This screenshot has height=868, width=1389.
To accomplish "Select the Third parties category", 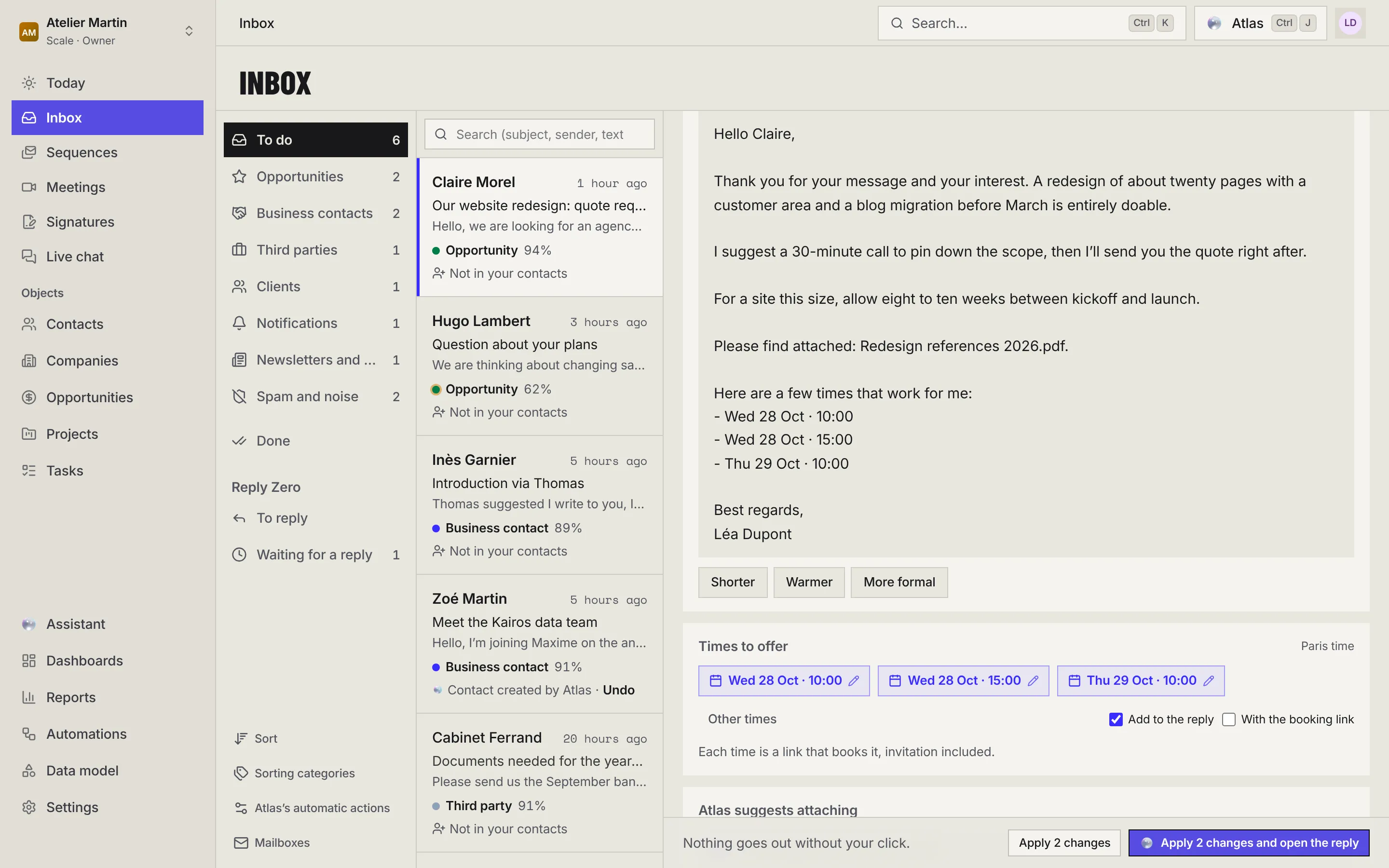I will tap(316, 250).
